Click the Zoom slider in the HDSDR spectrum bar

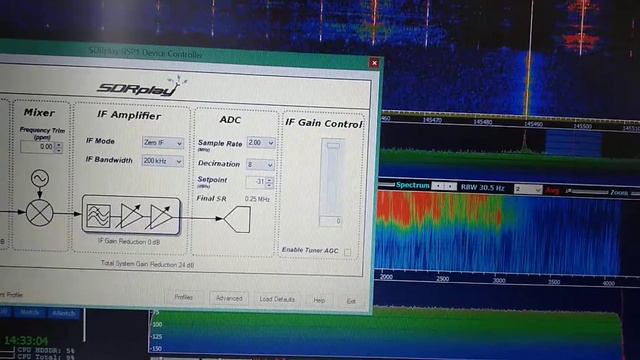click(x=587, y=192)
